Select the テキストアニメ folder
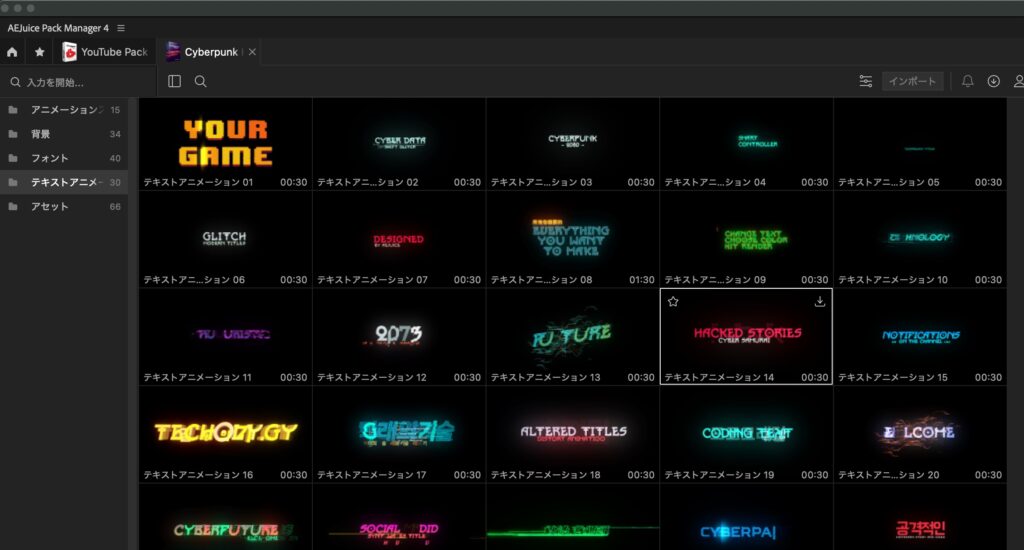1024x550 pixels. 64,182
